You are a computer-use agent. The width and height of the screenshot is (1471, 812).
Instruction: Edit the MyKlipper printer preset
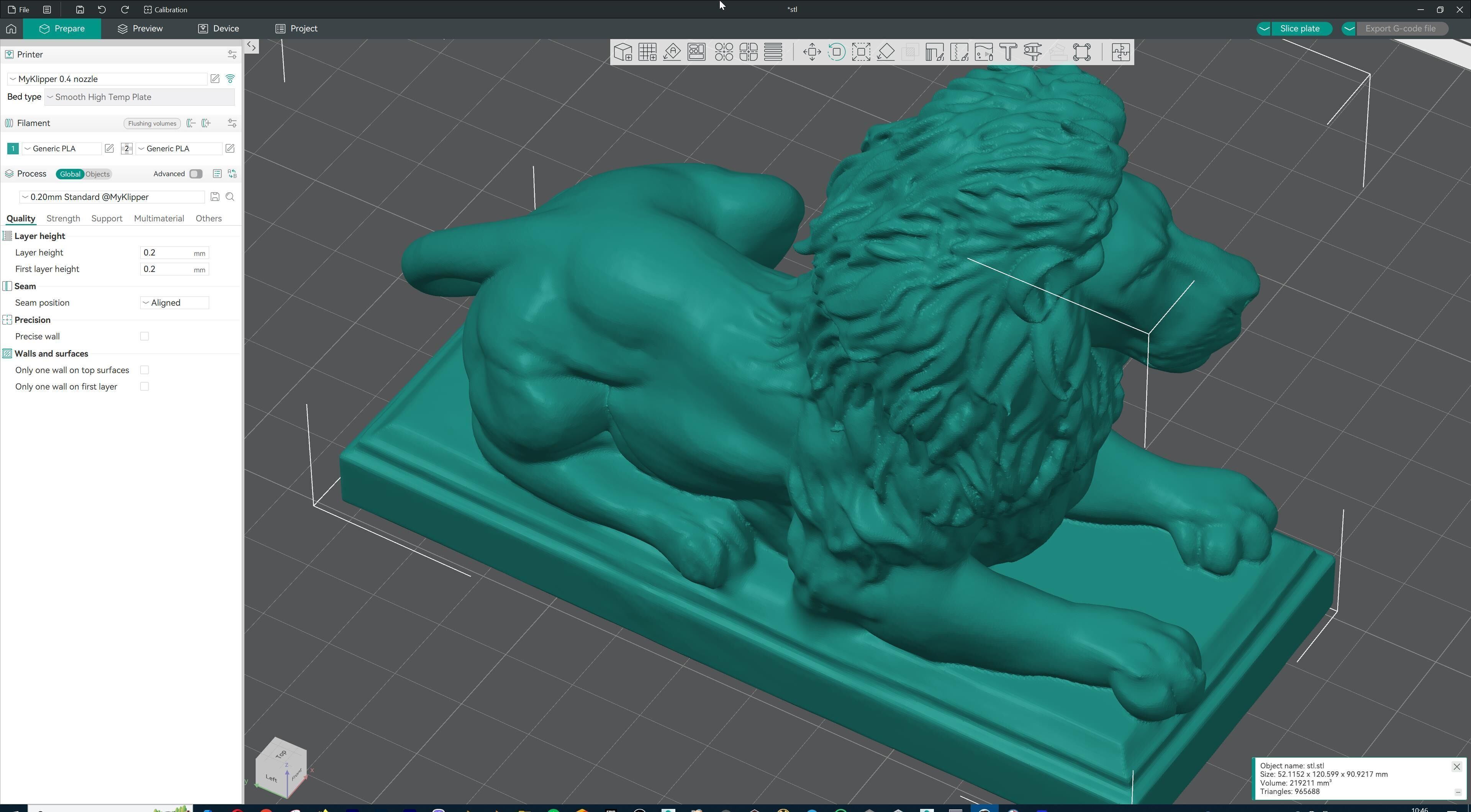pos(215,79)
